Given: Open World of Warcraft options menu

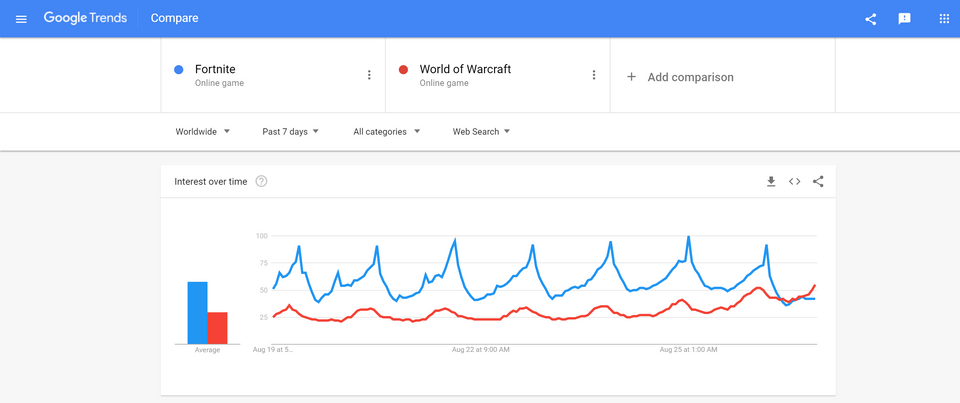Looking at the screenshot, I should (x=594, y=75).
